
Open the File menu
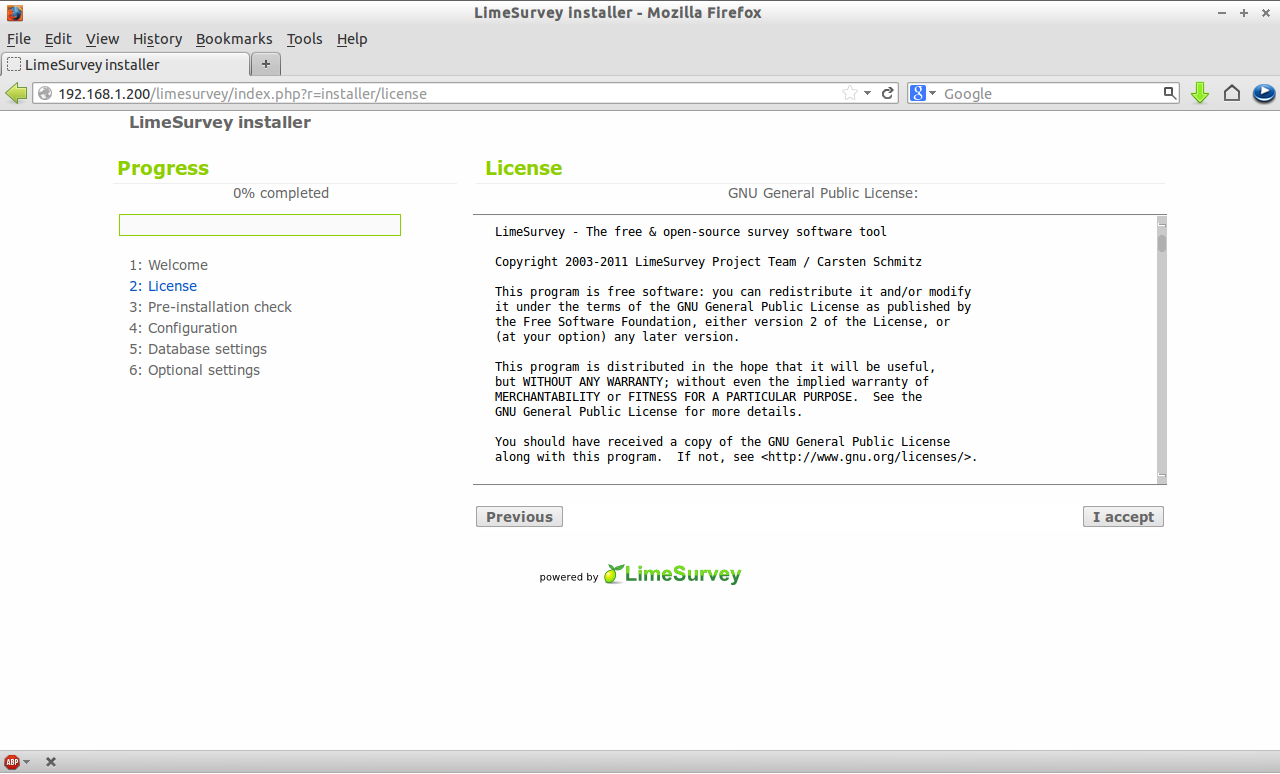tap(19, 39)
